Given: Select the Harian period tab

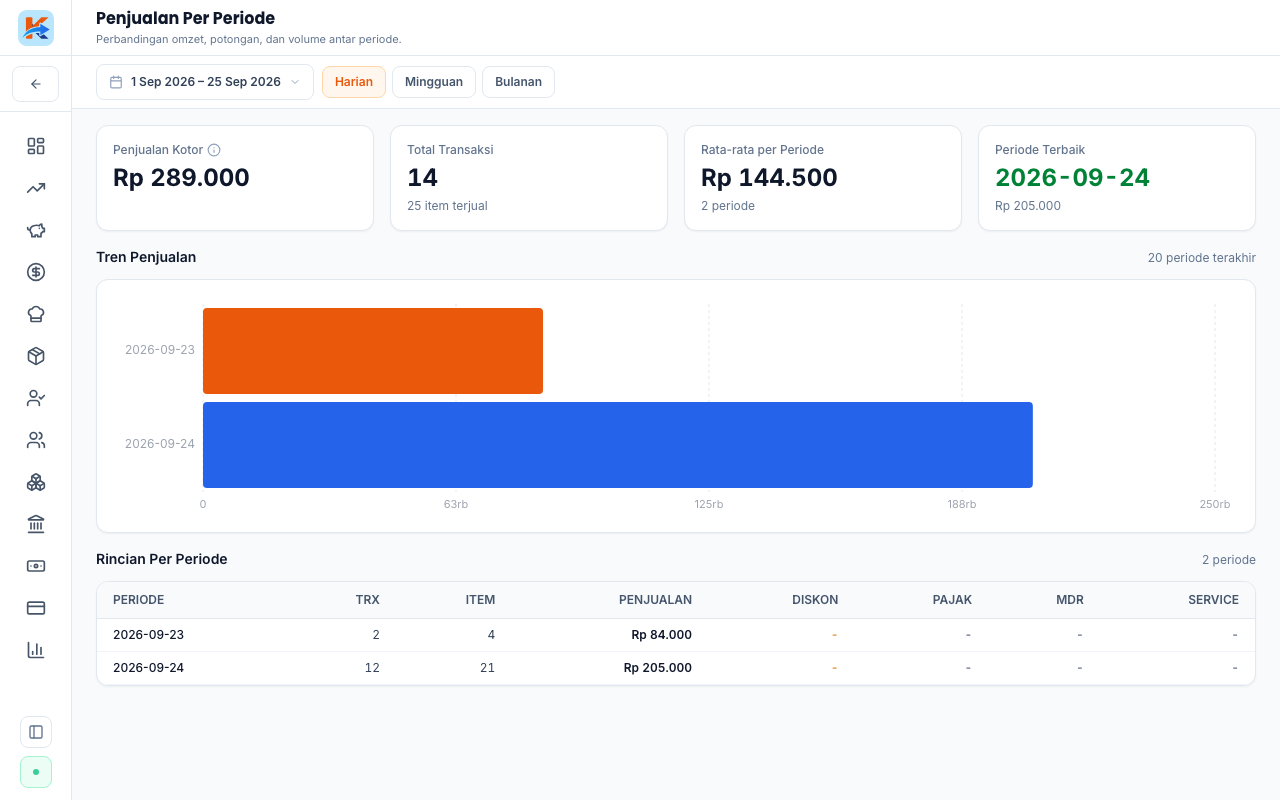Looking at the screenshot, I should pos(354,82).
